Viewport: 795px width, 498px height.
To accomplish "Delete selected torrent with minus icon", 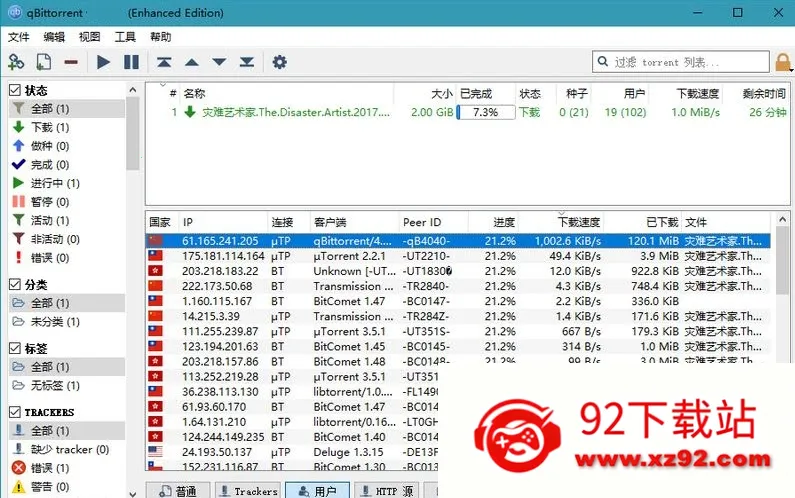I will coord(71,62).
